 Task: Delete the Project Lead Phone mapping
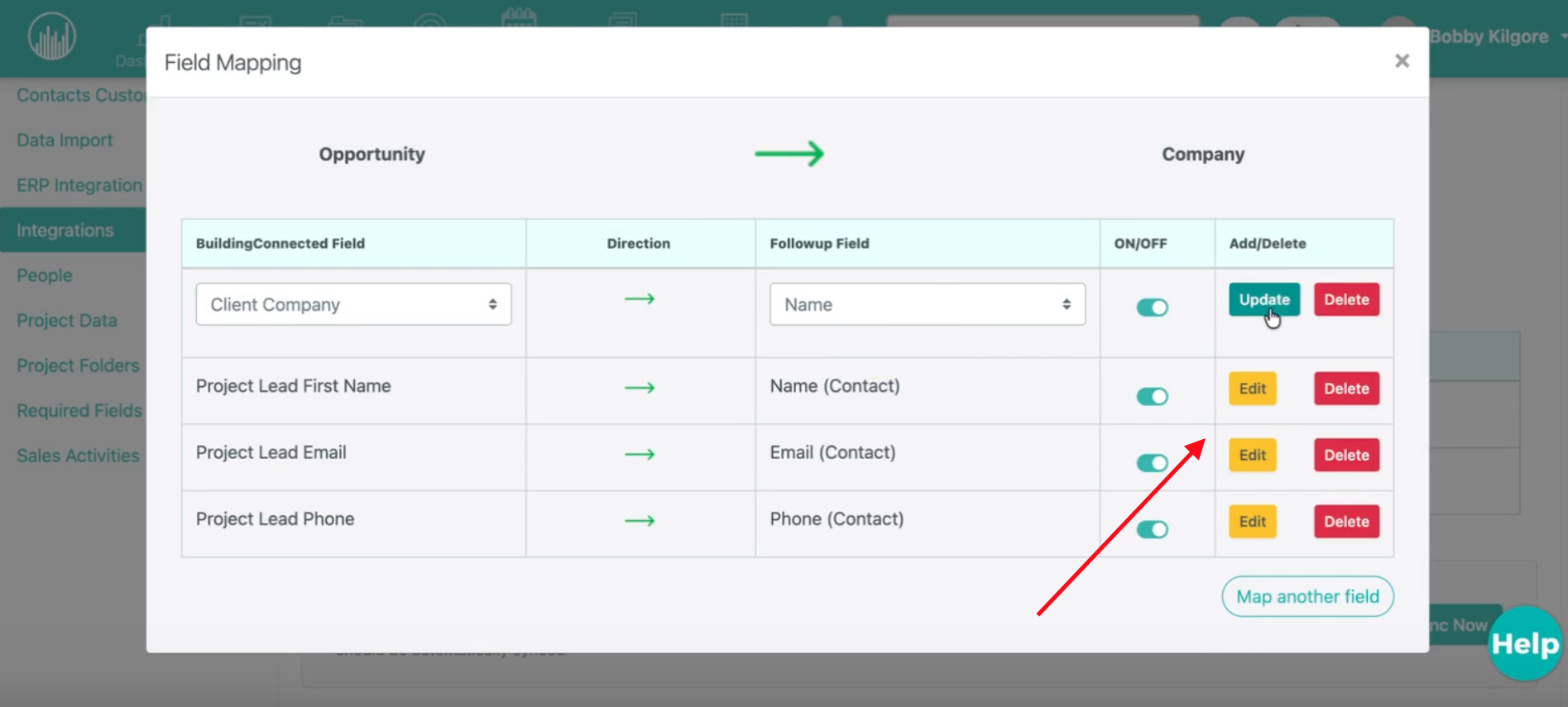(1346, 522)
